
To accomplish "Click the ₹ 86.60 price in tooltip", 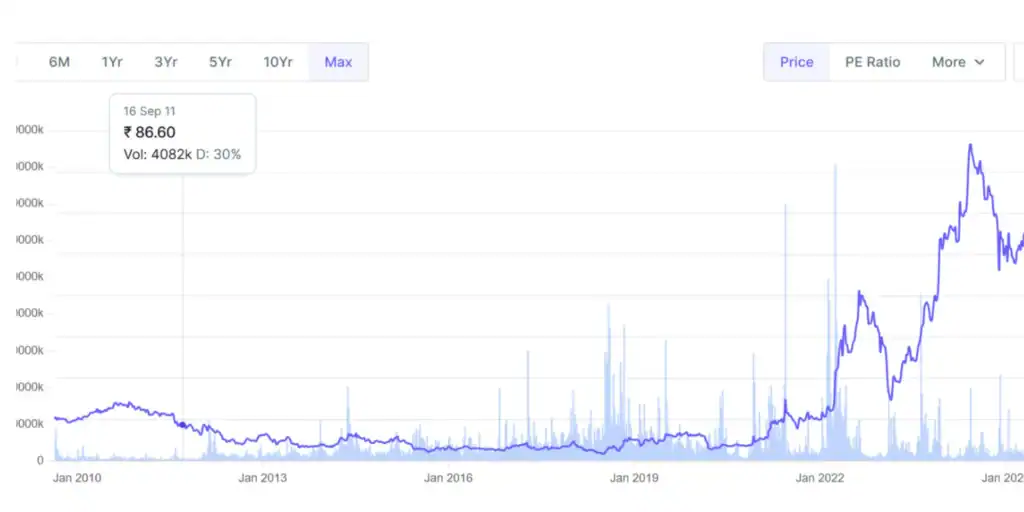I will point(150,132).
